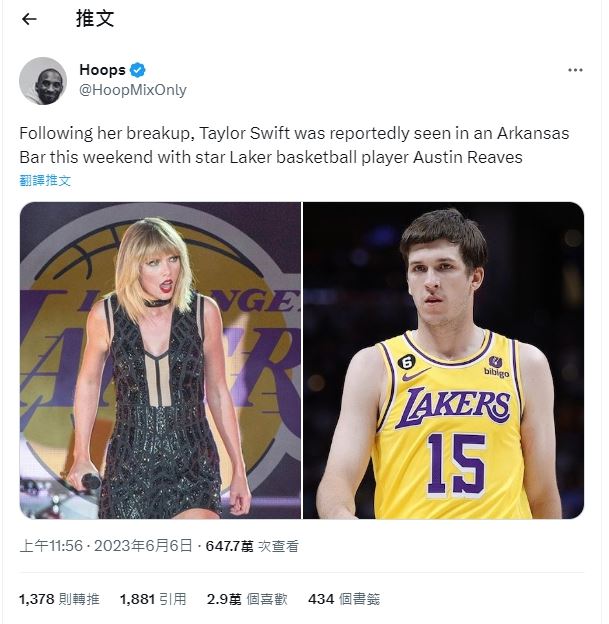609x624 pixels.
Task: Open the right photo of Lakers player
Action: [x=443, y=360]
